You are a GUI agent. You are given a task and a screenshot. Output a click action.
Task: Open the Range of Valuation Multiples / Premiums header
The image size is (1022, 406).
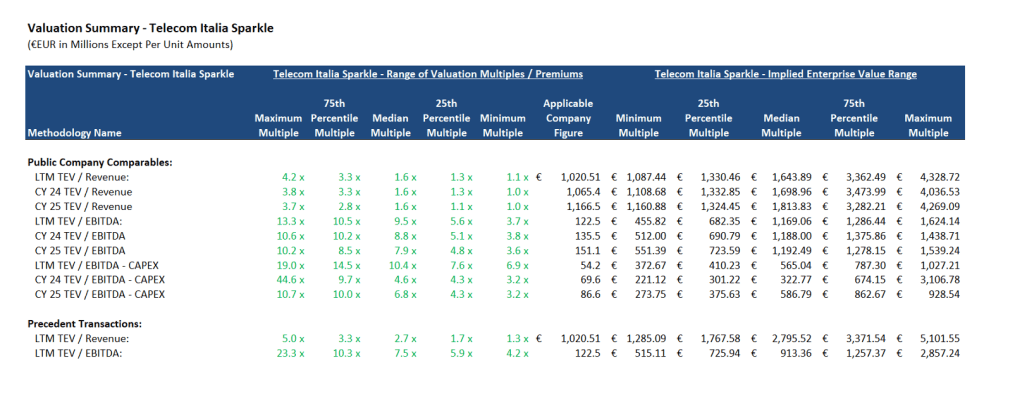tap(428, 74)
